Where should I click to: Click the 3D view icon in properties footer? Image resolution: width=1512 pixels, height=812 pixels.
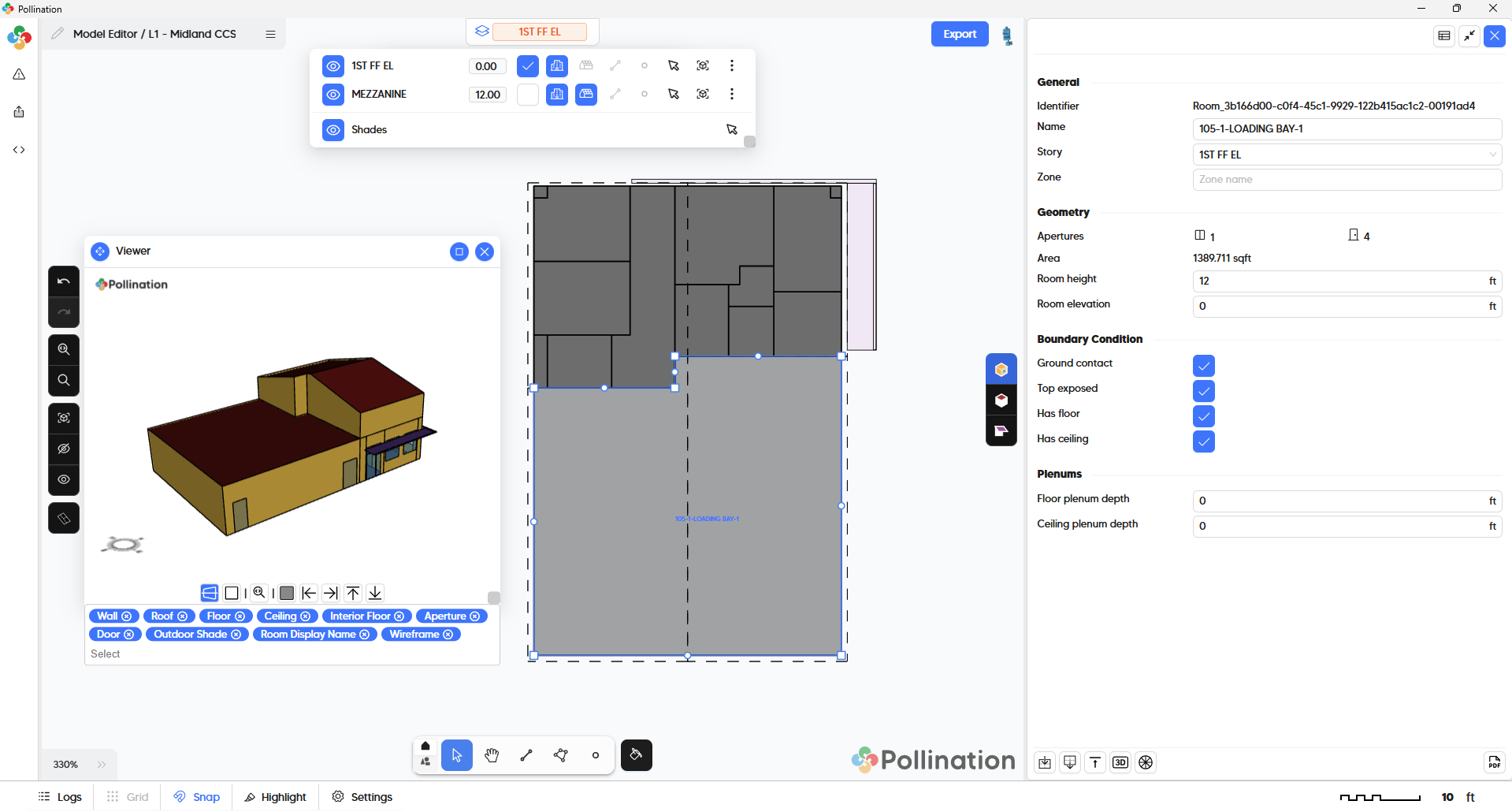(1120, 762)
